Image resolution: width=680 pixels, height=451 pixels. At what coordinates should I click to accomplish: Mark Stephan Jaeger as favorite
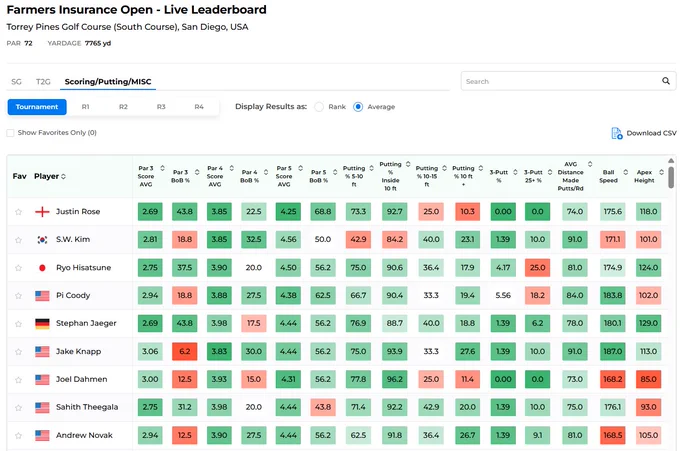[x=18, y=324]
